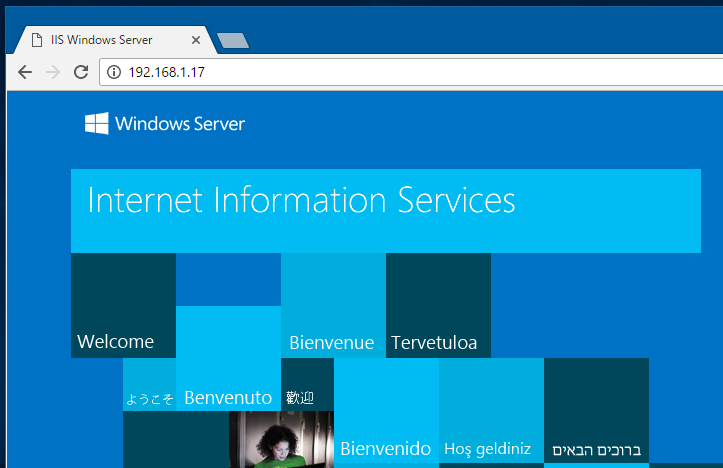Click the Windows Server heading text
Screen dimensions: 723x468
coord(180,124)
